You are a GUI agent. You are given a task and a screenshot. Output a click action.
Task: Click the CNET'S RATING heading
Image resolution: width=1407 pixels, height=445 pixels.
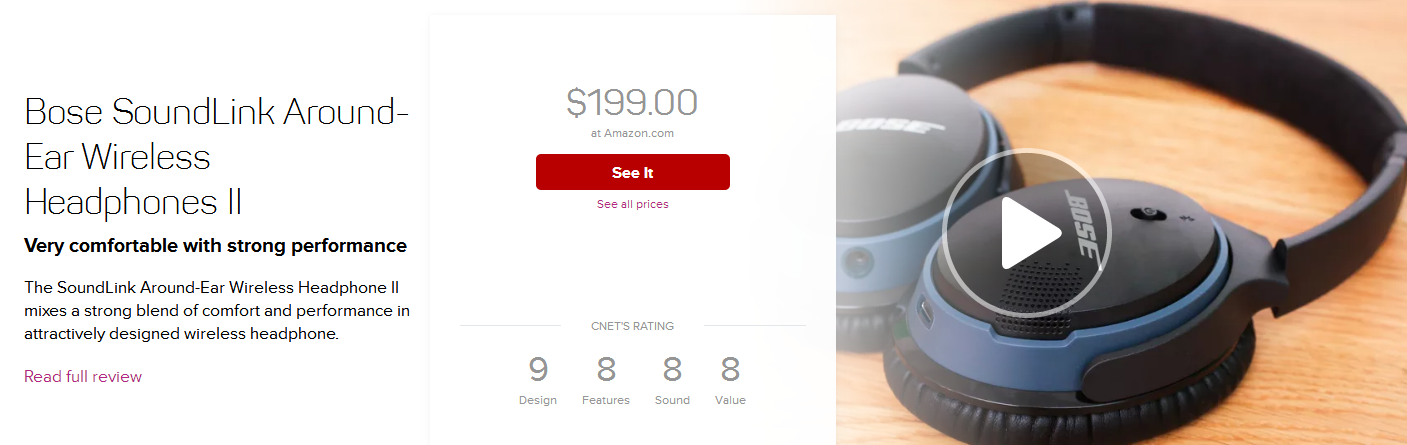[x=632, y=326]
